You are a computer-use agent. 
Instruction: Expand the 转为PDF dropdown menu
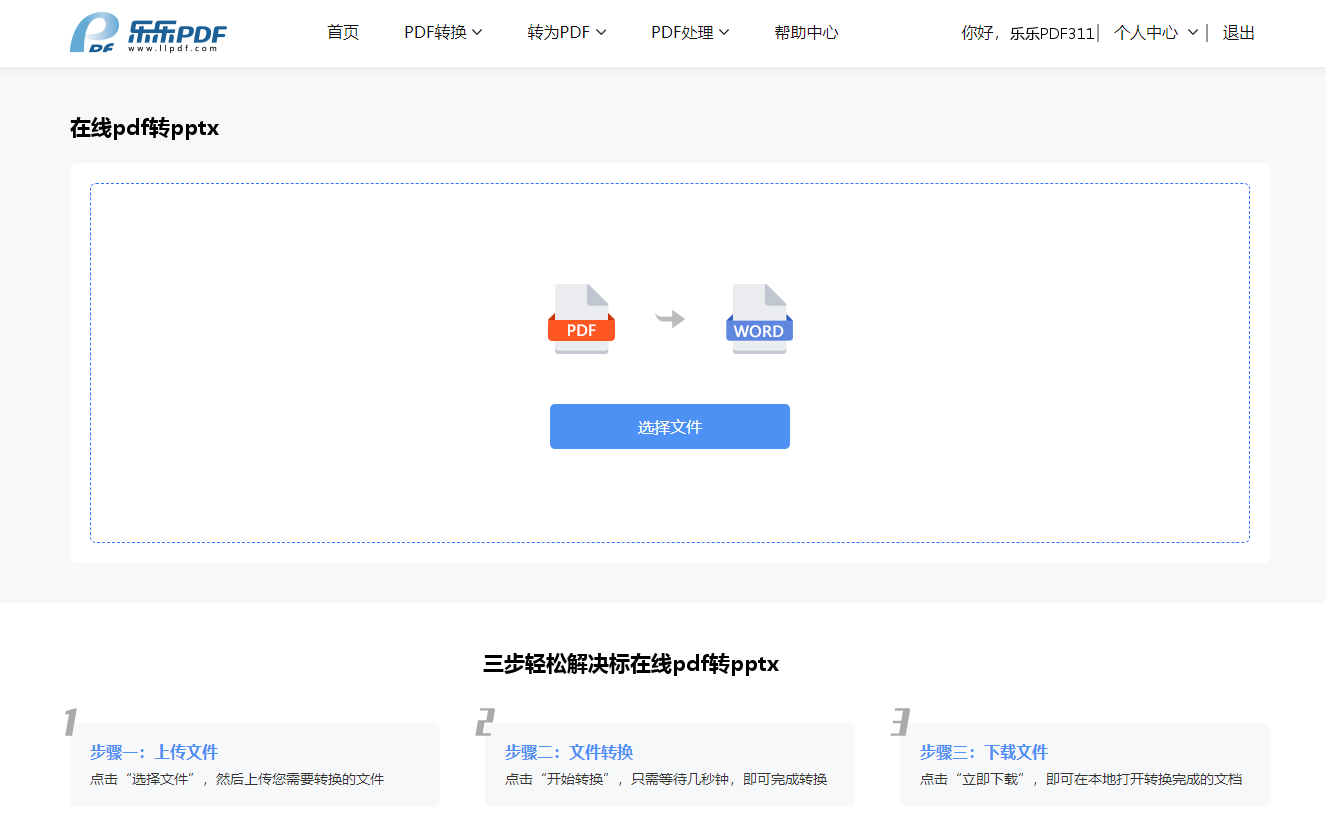567,33
